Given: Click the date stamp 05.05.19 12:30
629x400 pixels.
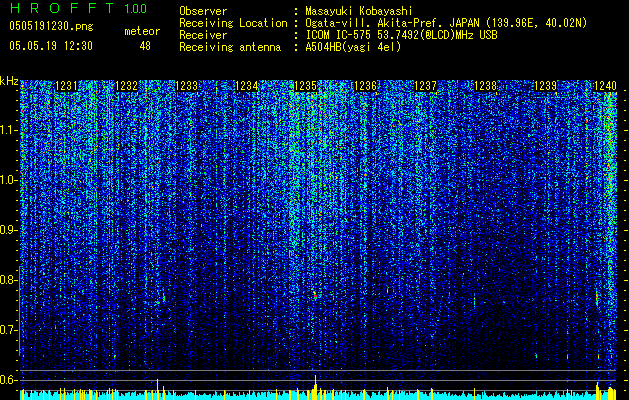Looking at the screenshot, I should [51, 46].
